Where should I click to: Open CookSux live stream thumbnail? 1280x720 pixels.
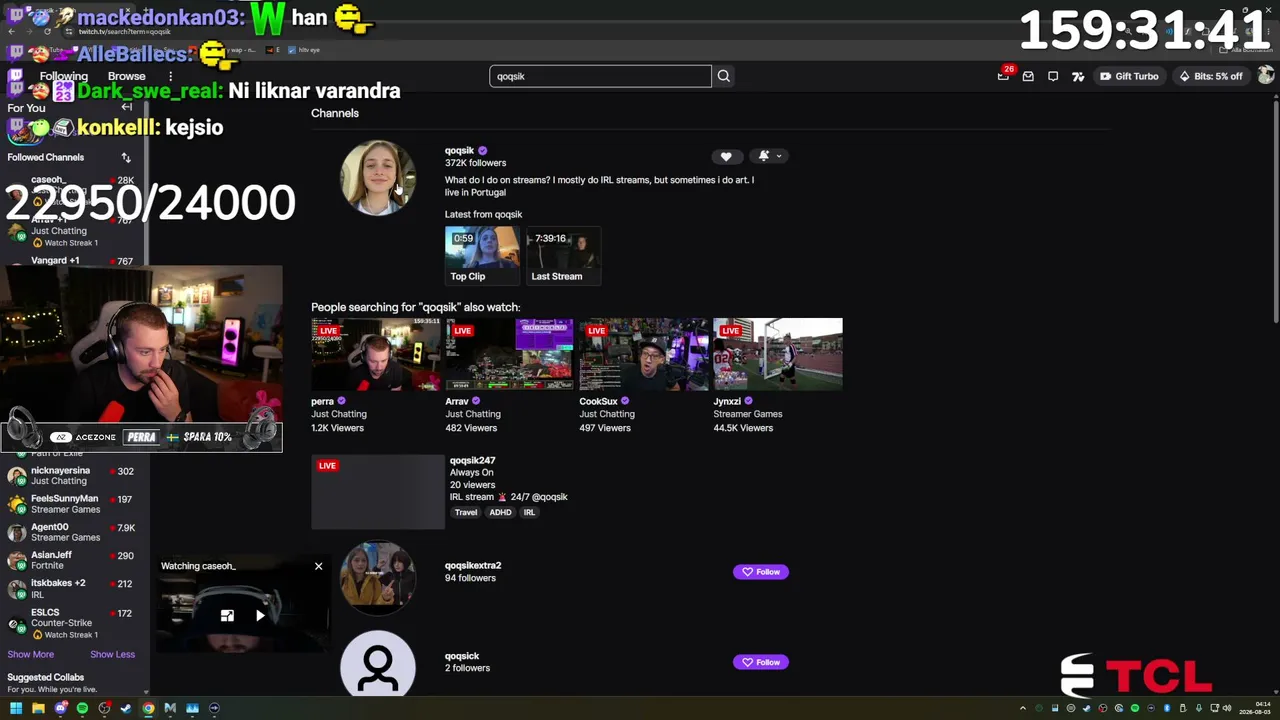[644, 354]
